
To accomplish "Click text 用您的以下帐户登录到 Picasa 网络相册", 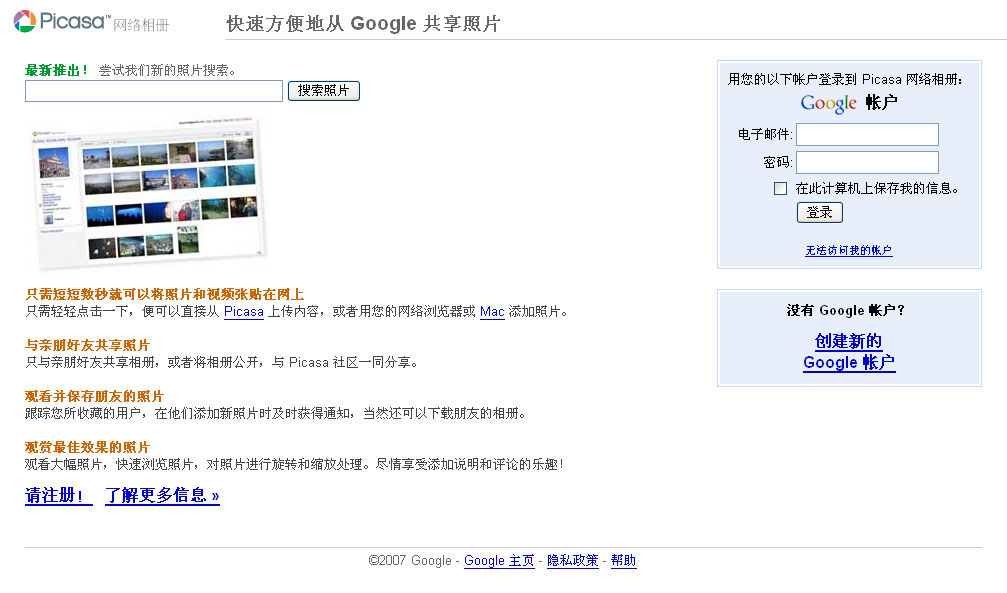I will [x=845, y=79].
